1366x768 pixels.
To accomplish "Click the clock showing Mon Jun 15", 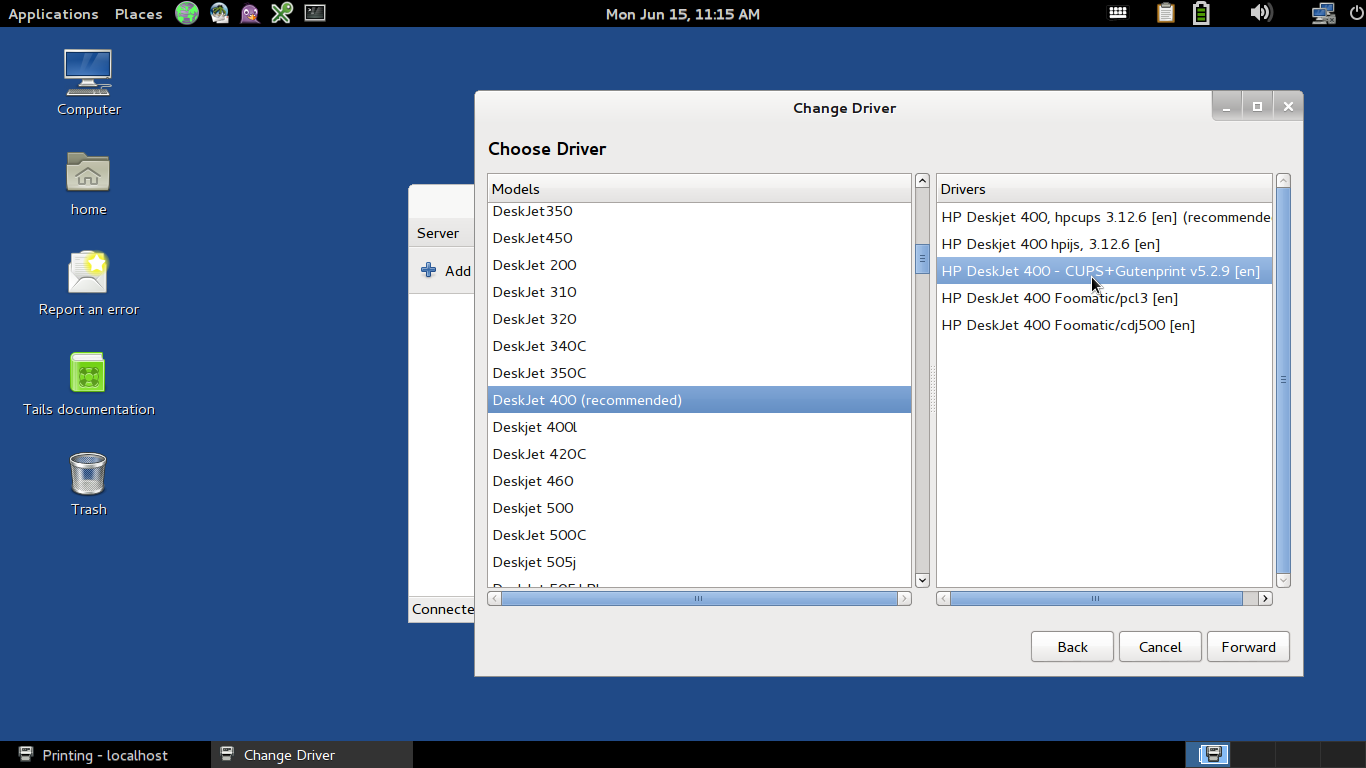I will click(683, 14).
